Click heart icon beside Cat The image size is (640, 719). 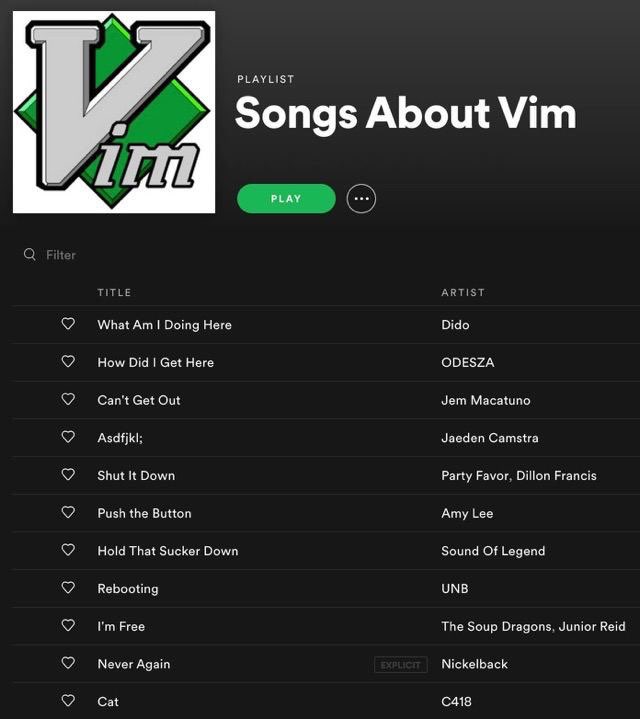(x=68, y=700)
